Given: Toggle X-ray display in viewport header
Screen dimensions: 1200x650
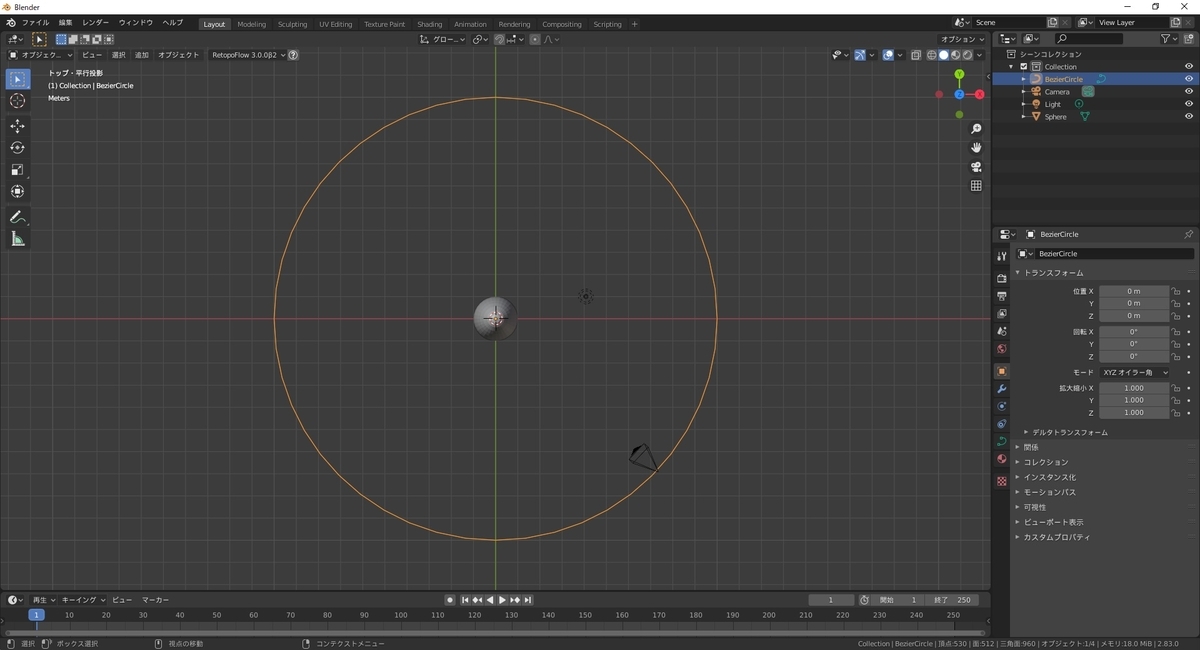Looking at the screenshot, I should [914, 55].
